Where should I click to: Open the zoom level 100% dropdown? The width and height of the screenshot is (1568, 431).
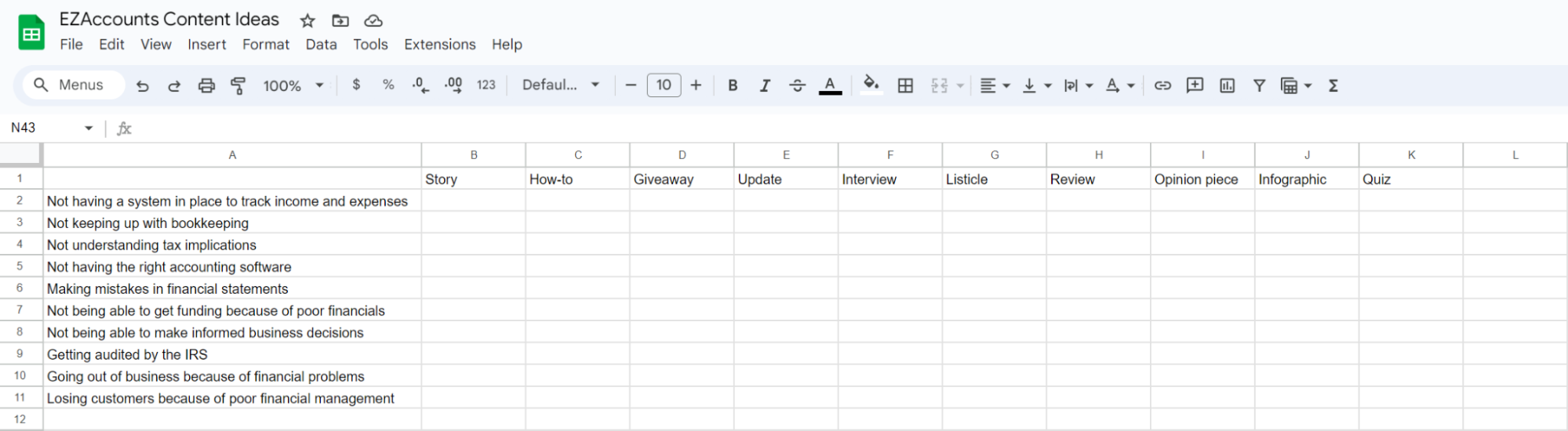293,85
